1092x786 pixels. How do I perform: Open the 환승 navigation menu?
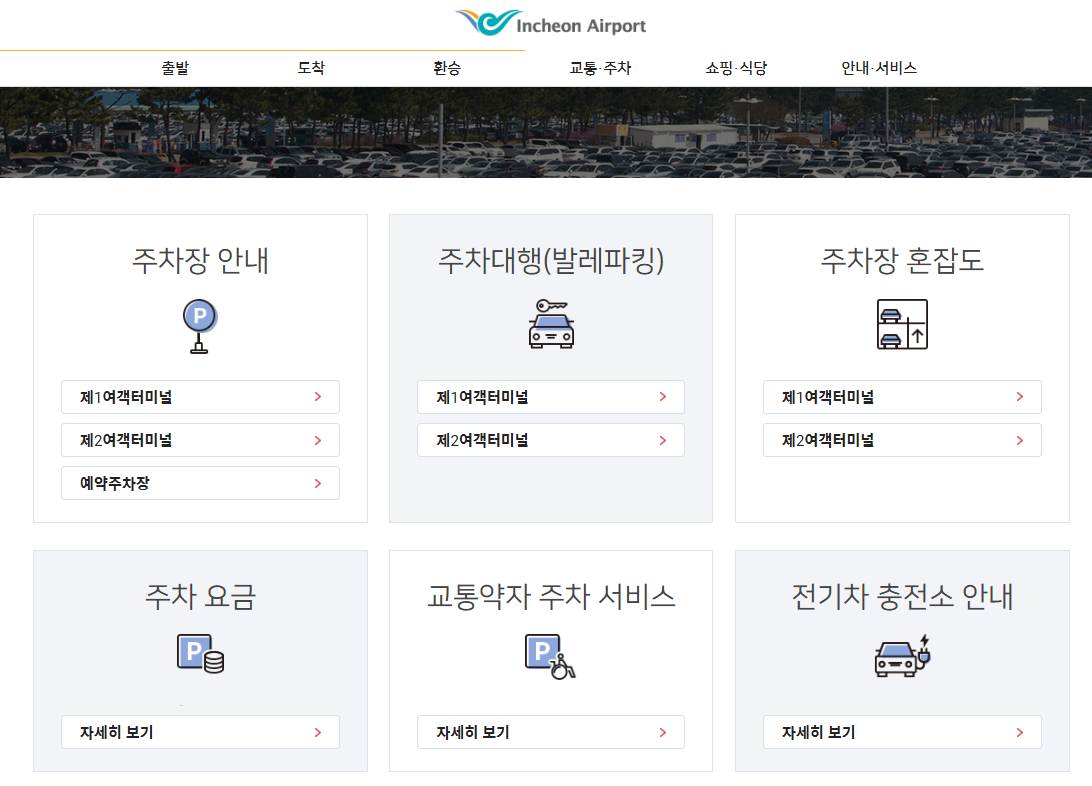(447, 68)
